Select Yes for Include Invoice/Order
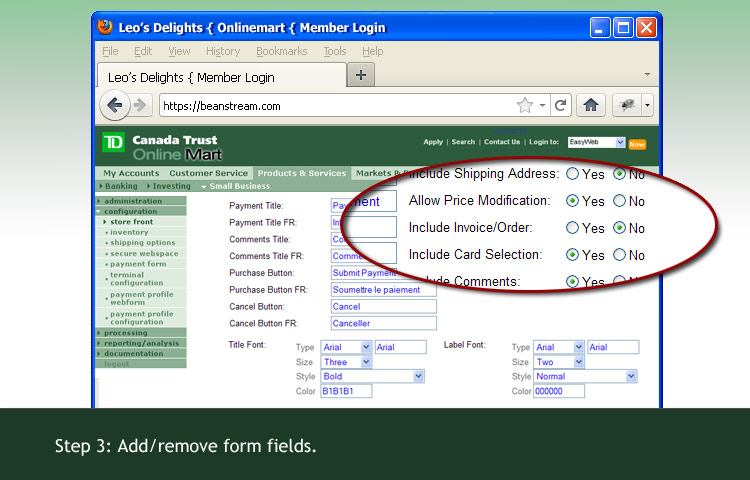The image size is (750, 480). 572,228
